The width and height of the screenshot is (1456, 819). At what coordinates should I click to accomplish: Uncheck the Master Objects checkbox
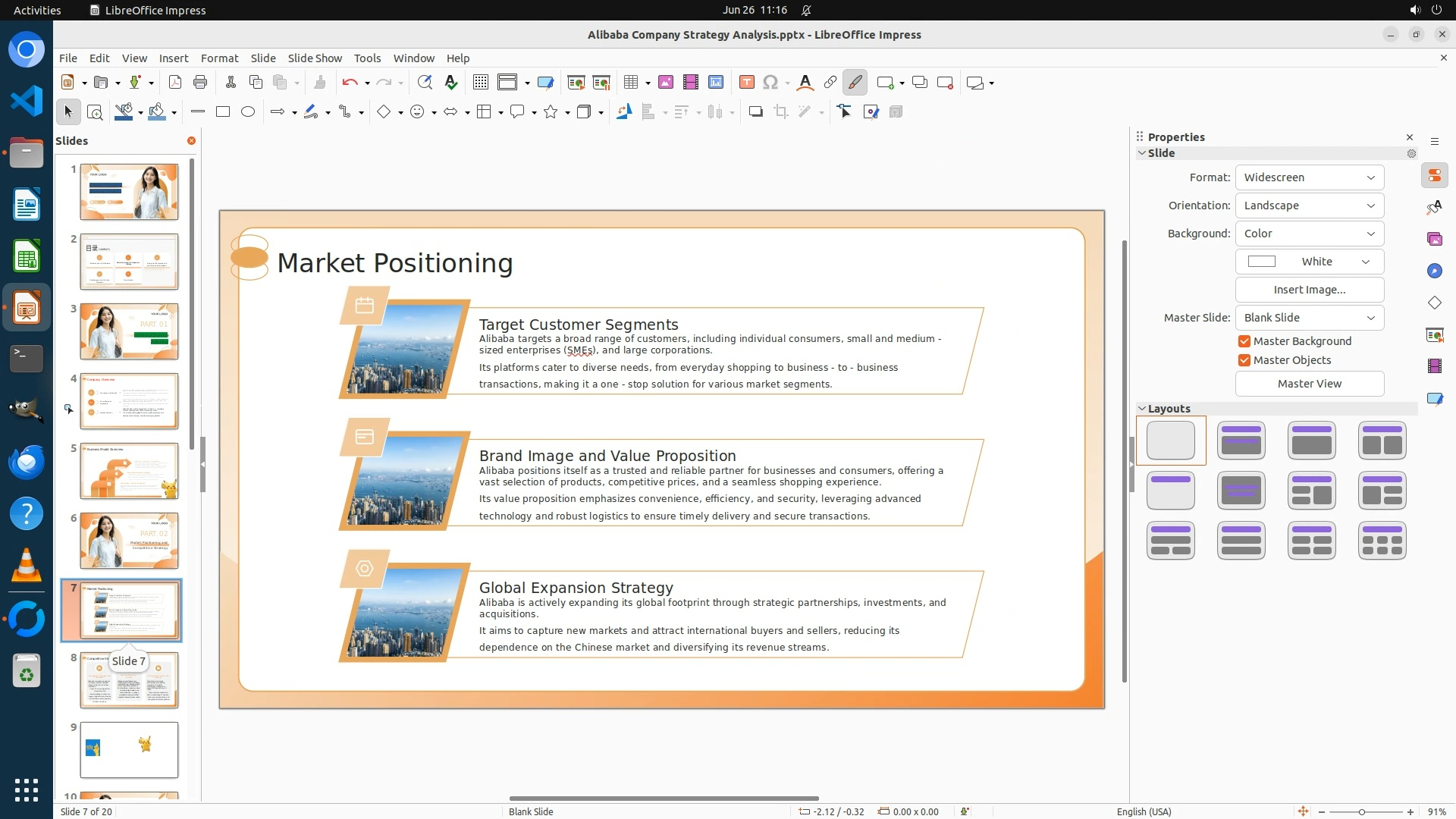tap(1244, 360)
